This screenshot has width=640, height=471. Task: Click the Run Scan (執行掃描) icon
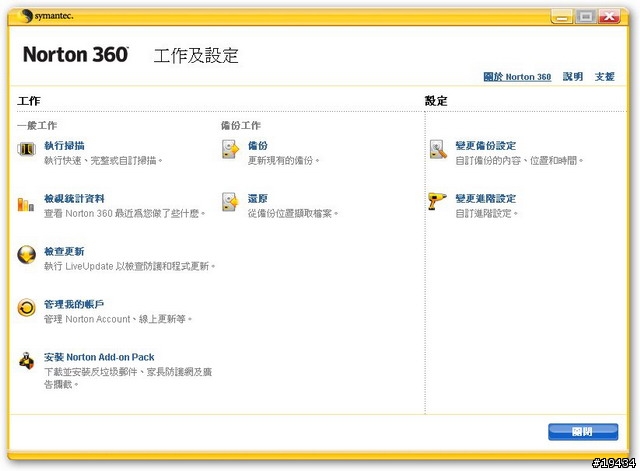click(27, 149)
